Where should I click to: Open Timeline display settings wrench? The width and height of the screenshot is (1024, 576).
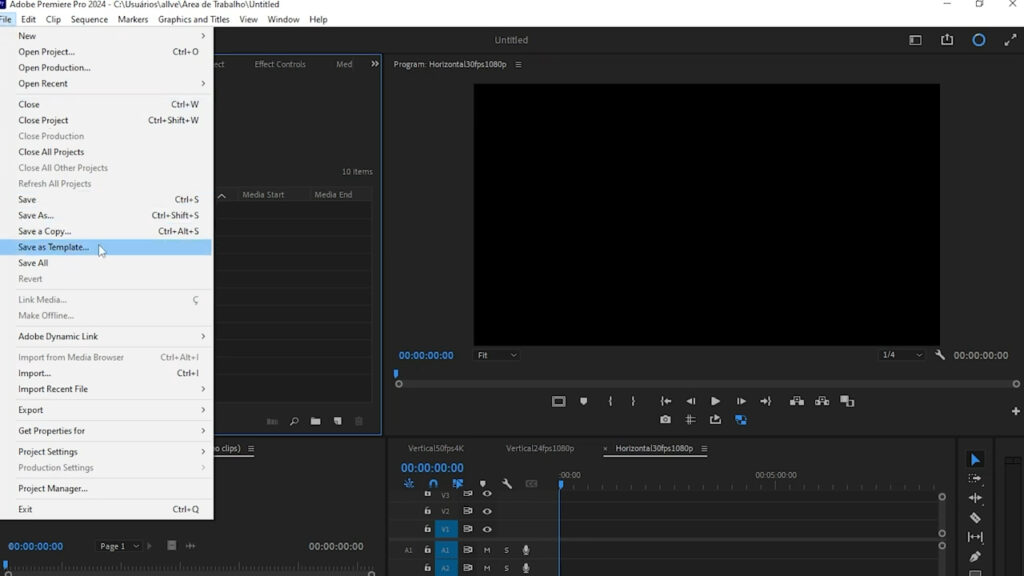[507, 484]
